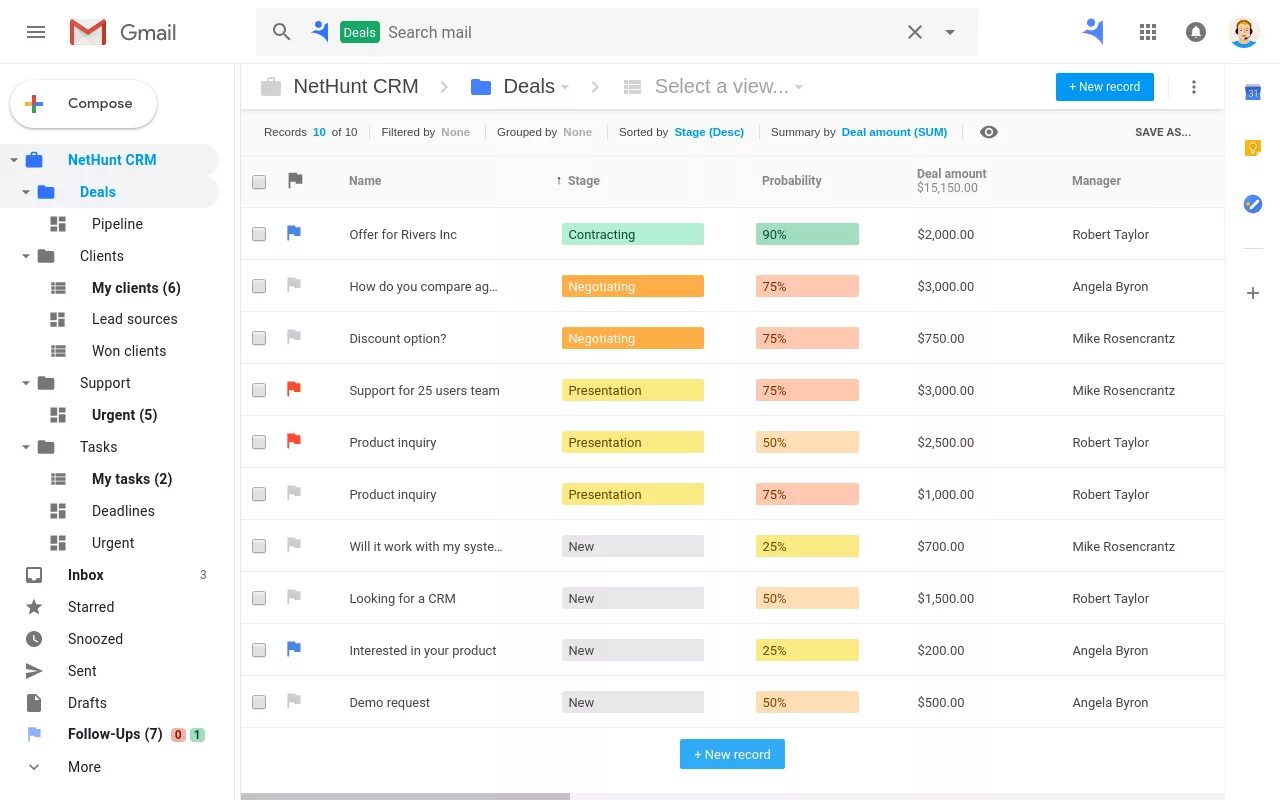The image size is (1280, 800).
Task: Click the NetHunt CRM briefcase breadcrumb icon
Action: [x=271, y=87]
